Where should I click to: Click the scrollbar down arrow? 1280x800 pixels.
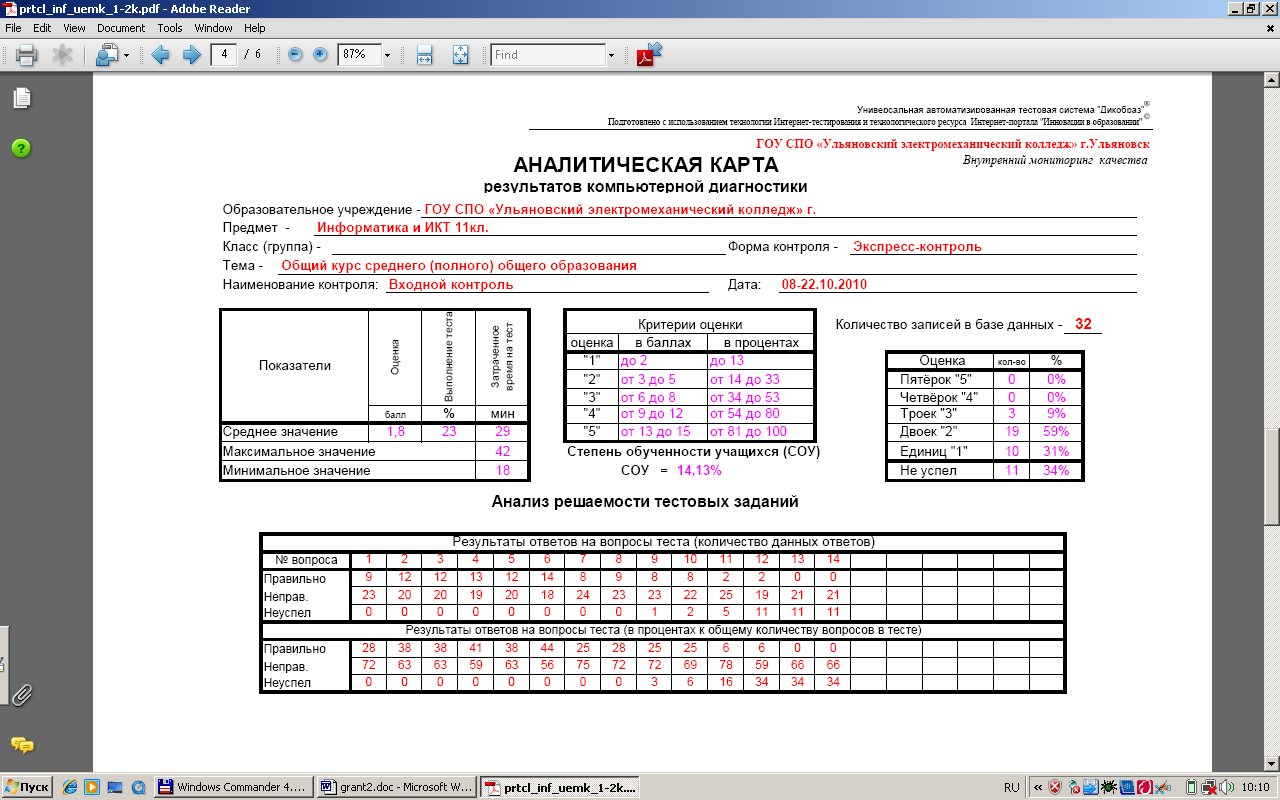(1272, 762)
